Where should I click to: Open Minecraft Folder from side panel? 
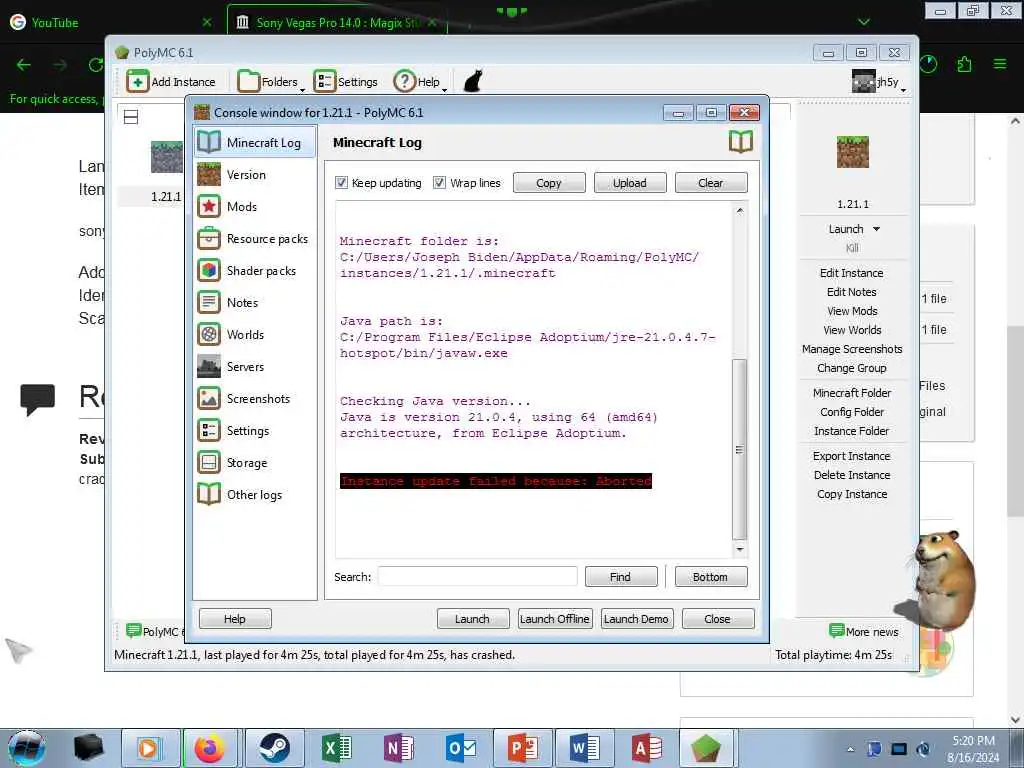[852, 392]
